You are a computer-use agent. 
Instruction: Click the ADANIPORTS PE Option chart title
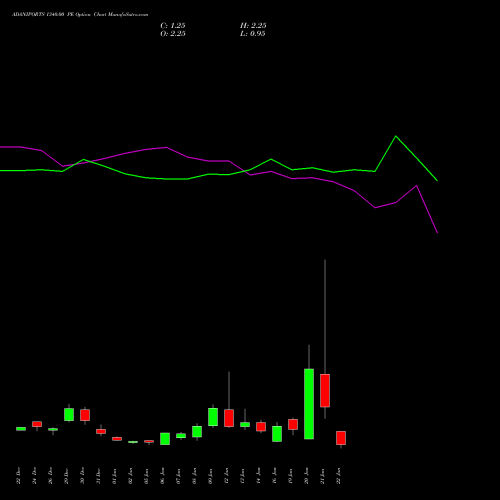(80, 15)
